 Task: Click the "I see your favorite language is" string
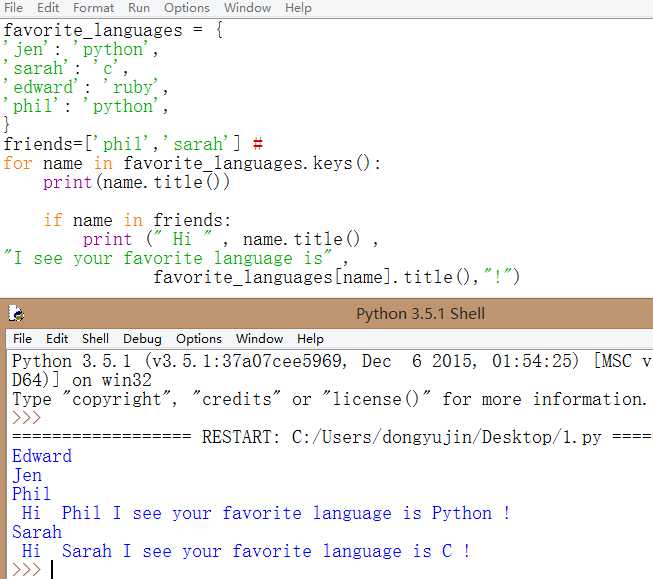tap(168, 258)
